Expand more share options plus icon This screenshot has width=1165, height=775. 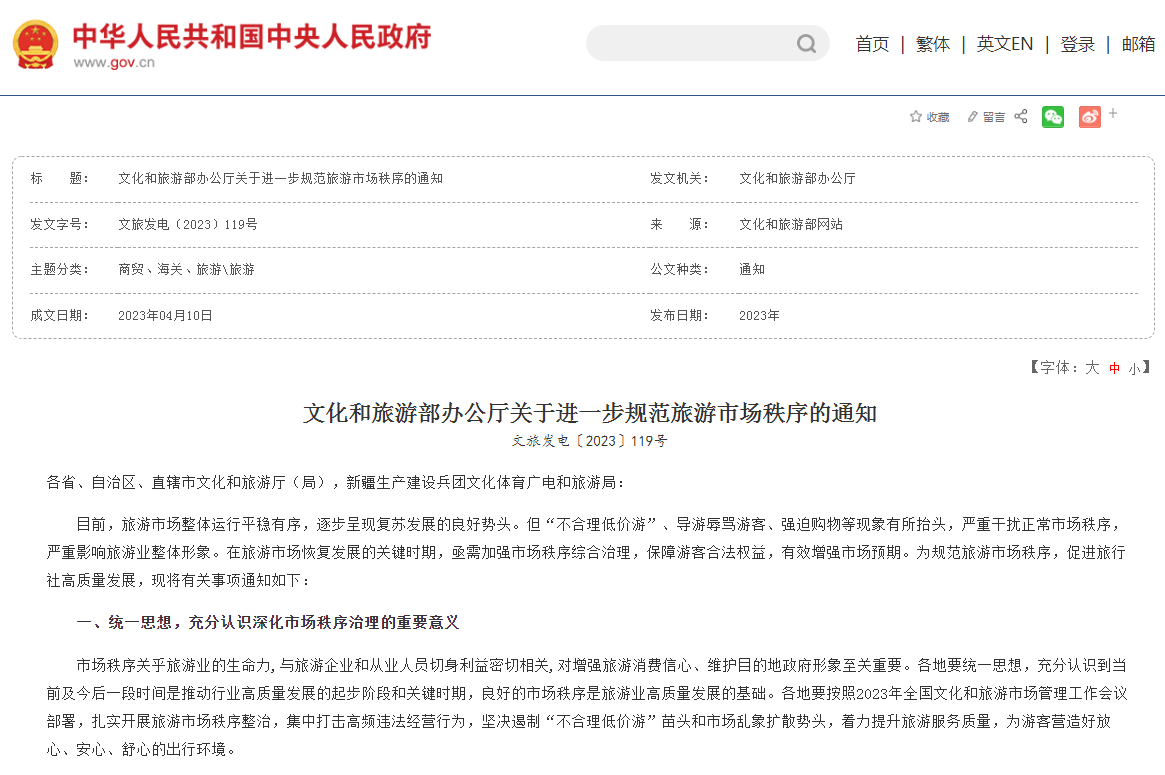[1113, 113]
